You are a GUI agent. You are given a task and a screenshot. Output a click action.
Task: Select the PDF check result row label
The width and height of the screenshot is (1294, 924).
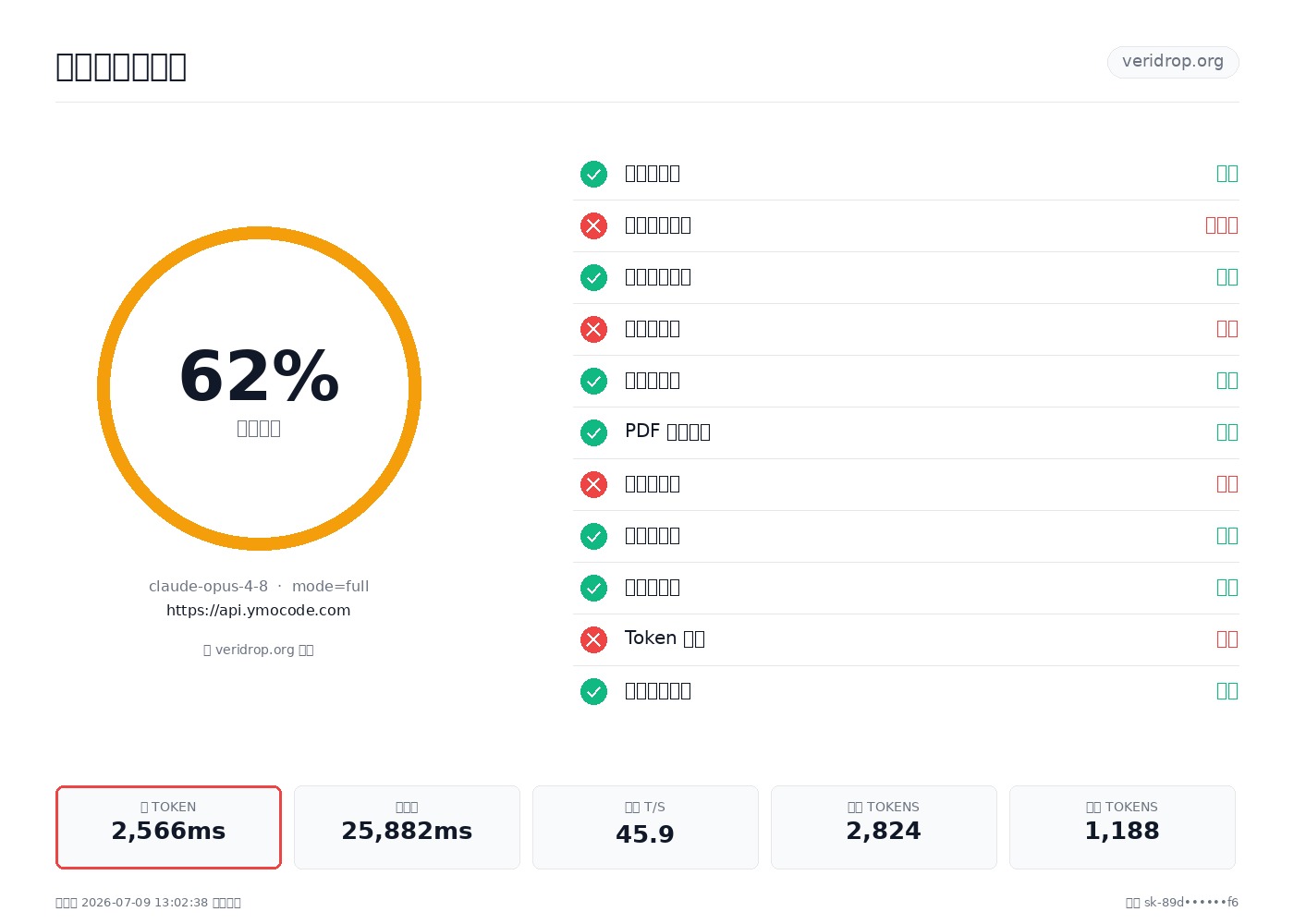[667, 432]
